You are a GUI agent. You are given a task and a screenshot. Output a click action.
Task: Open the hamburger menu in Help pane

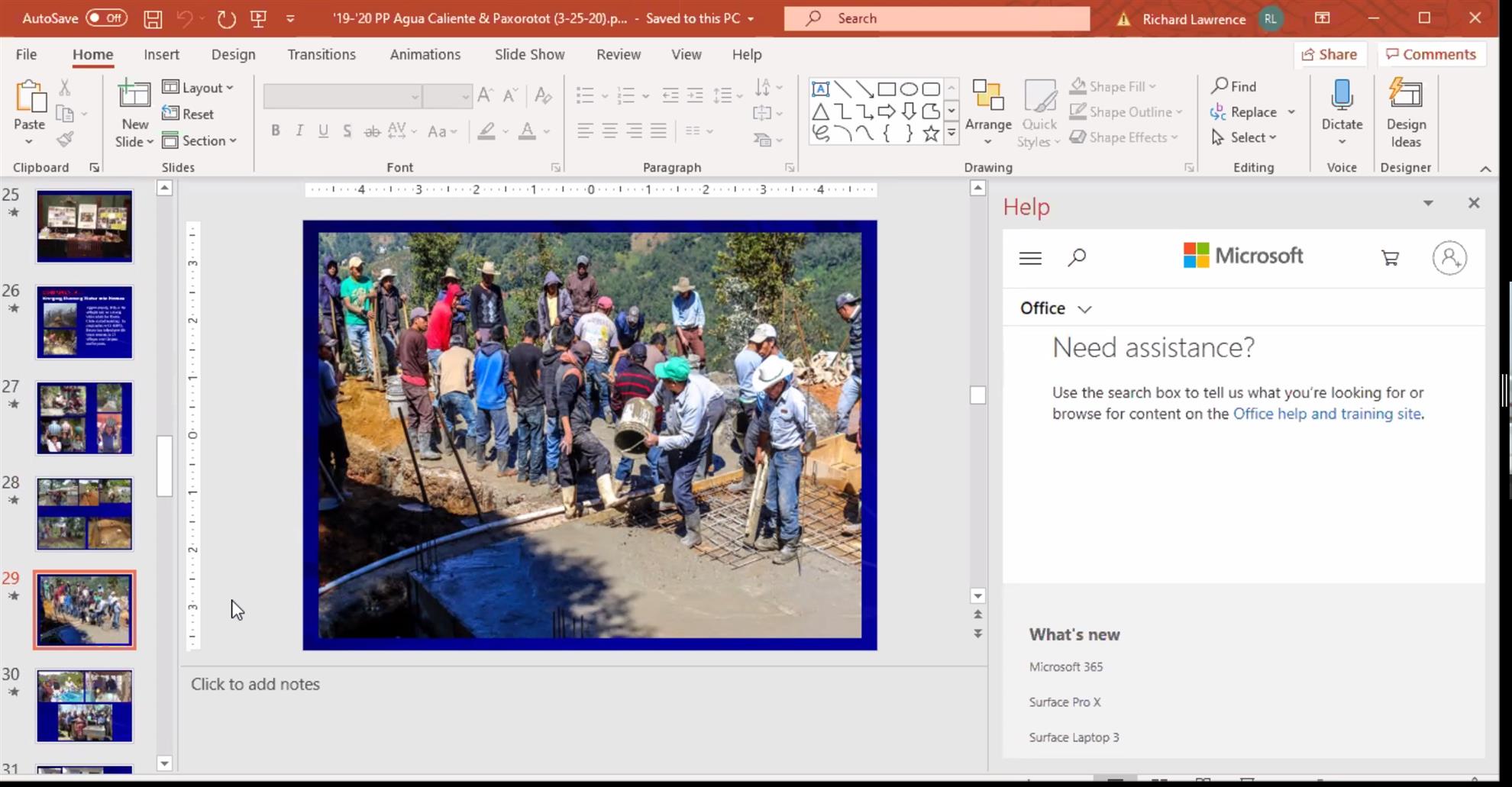click(x=1030, y=258)
